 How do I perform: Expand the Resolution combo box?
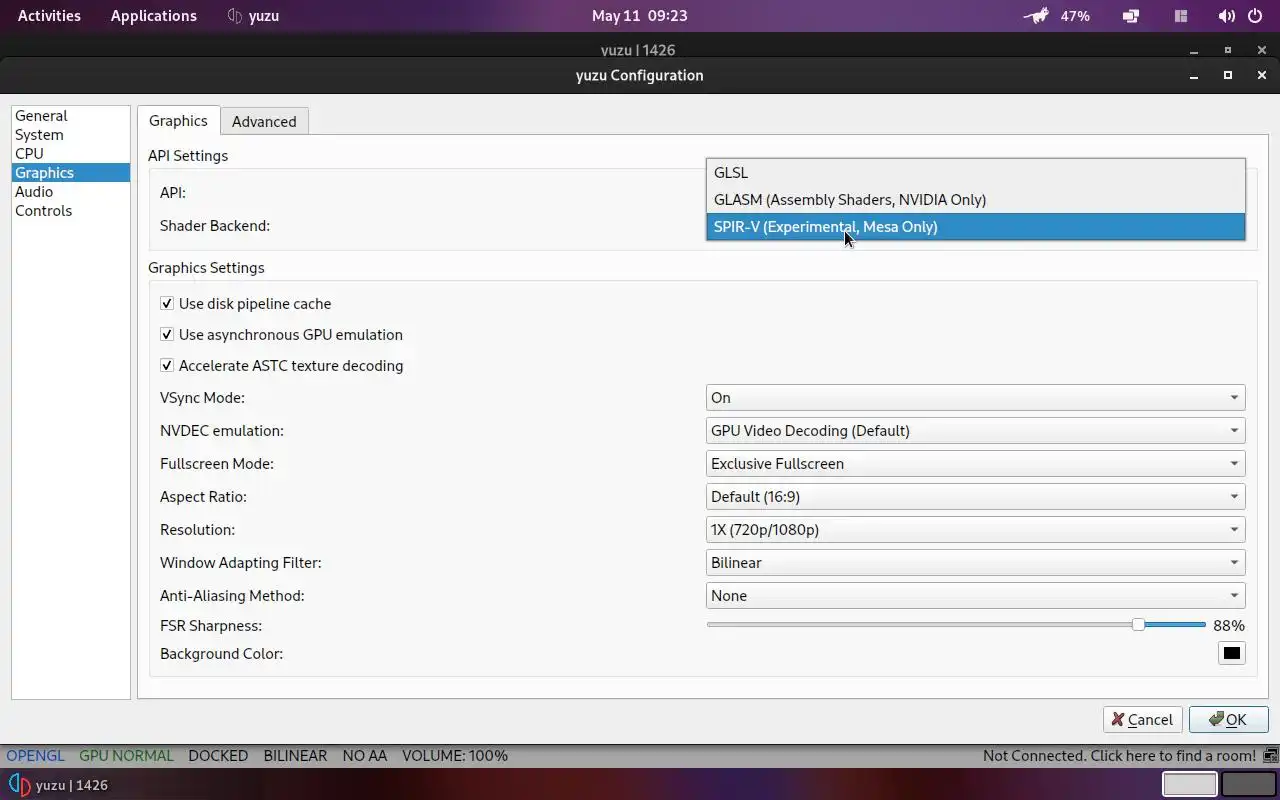pos(975,529)
